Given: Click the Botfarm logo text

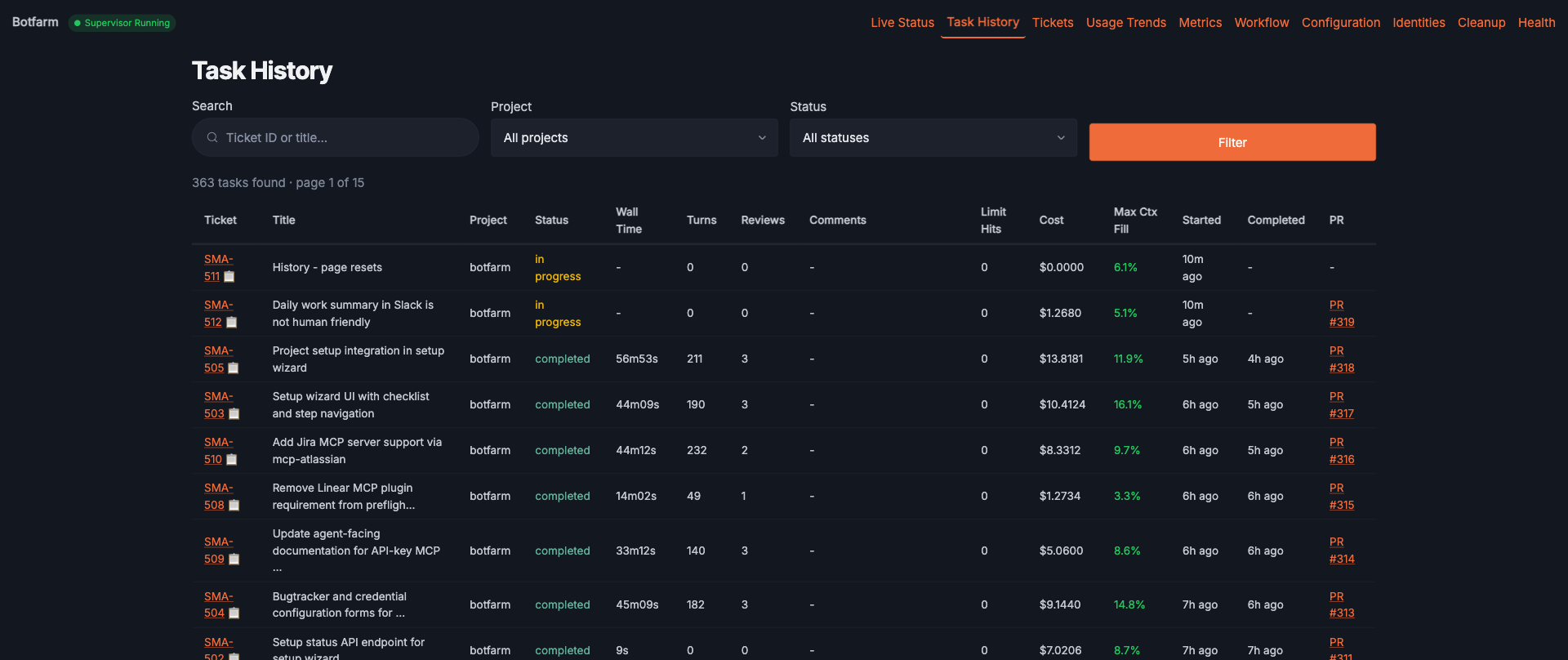Looking at the screenshot, I should (35, 22).
